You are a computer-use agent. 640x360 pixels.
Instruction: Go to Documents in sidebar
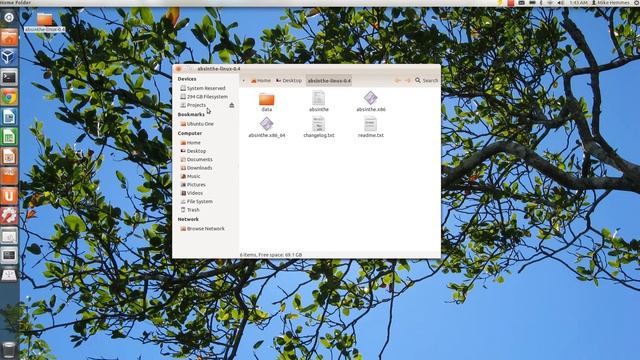click(196, 160)
